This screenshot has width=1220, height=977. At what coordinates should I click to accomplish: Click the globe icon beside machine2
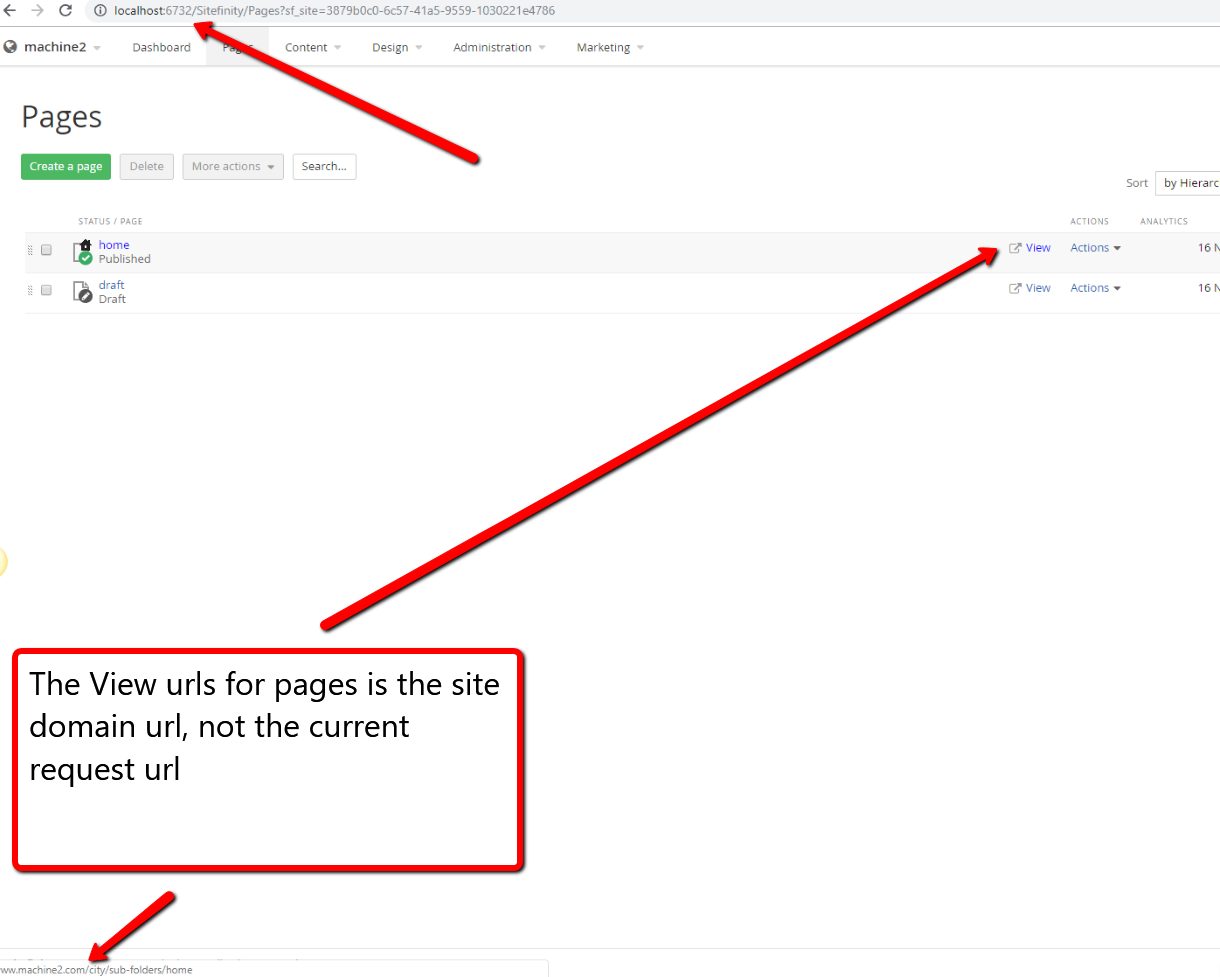11,47
